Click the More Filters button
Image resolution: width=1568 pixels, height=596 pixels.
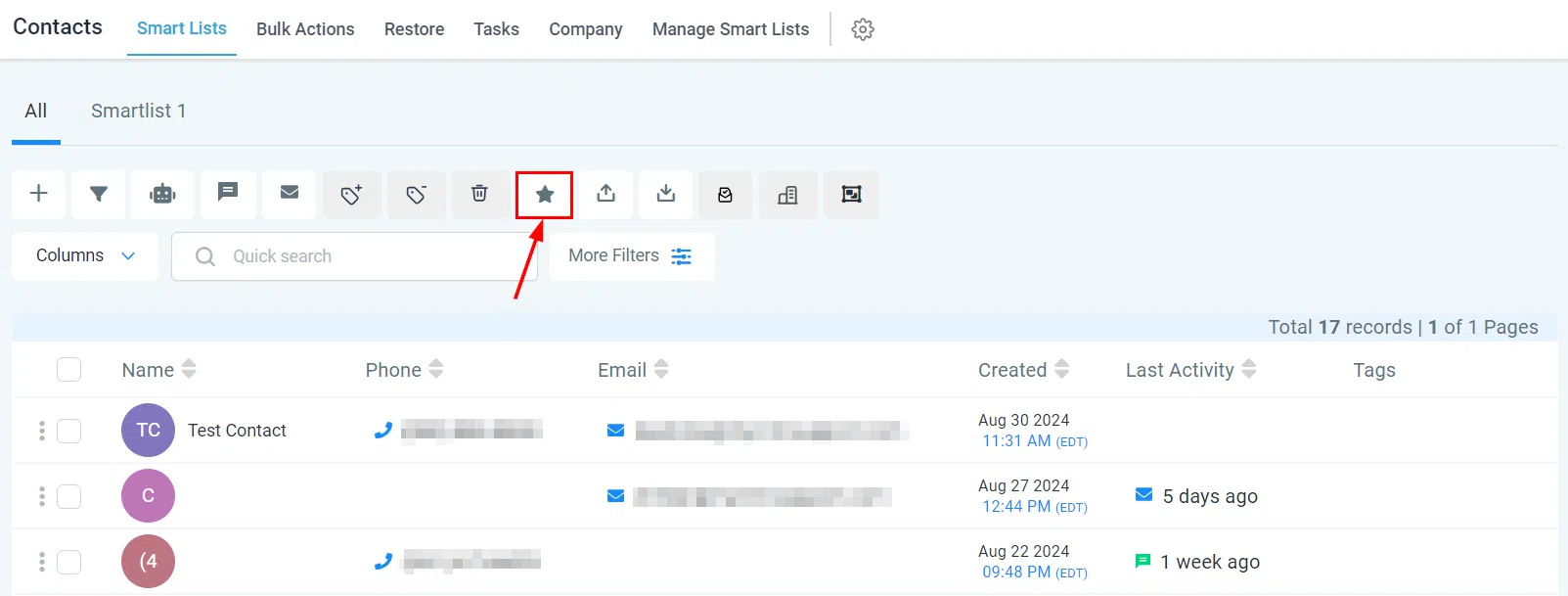pyautogui.click(x=632, y=256)
